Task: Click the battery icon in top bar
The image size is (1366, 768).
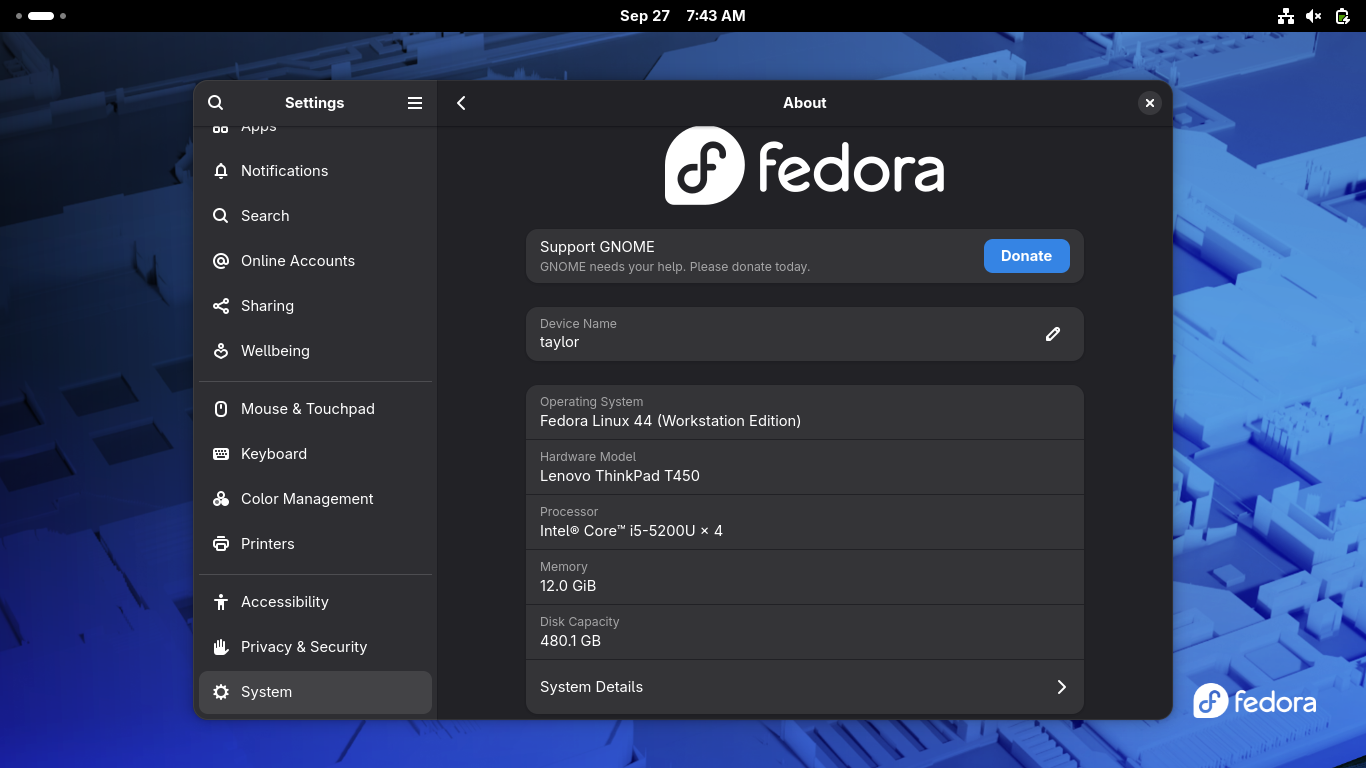Action: click(1342, 16)
